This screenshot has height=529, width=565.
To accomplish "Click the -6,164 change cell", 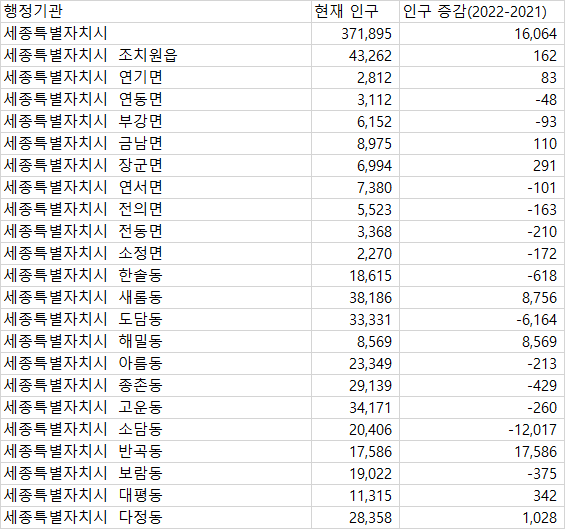I will coord(482,320).
